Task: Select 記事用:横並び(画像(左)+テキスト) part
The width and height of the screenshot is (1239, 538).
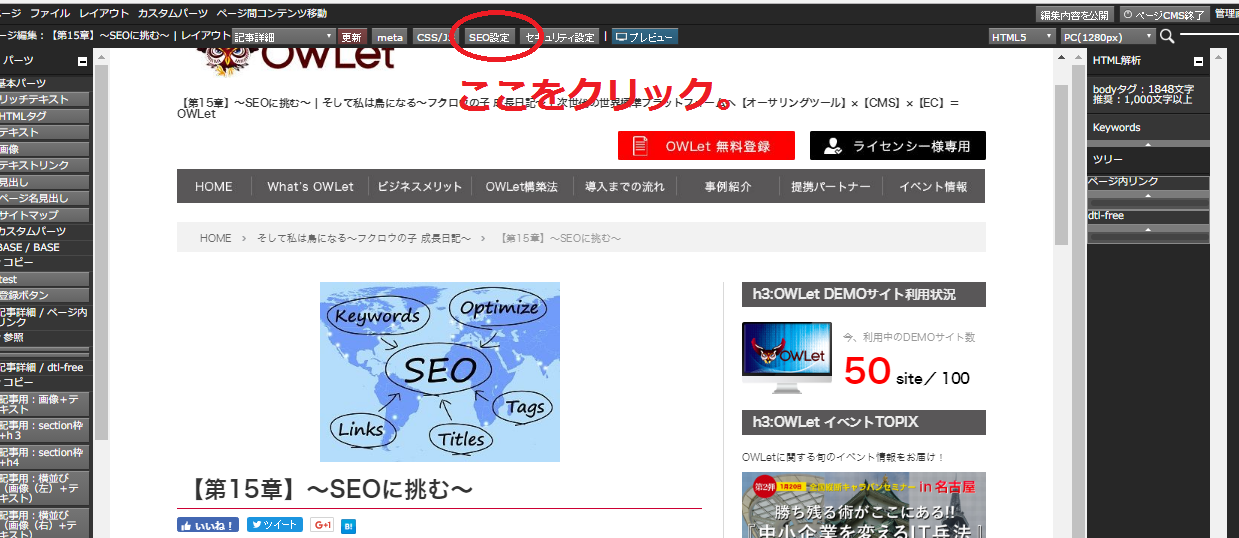Action: coord(44,489)
